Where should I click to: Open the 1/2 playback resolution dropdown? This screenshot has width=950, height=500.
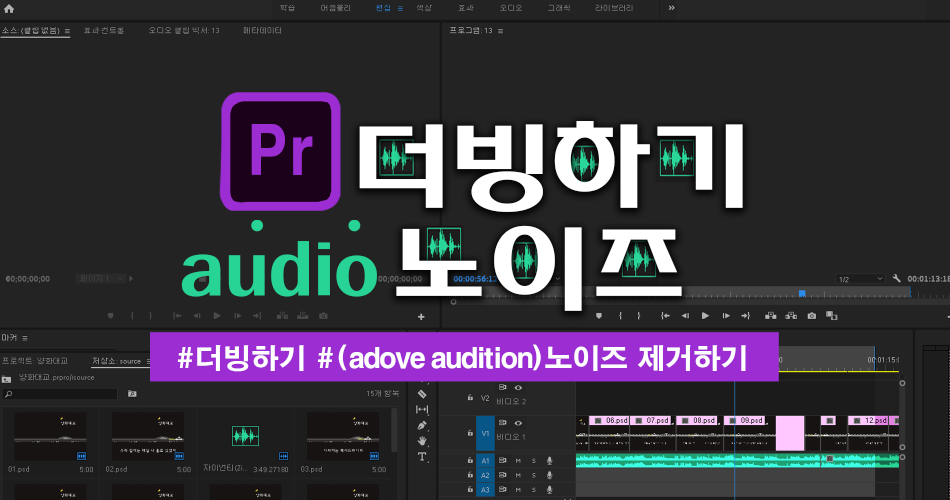[860, 279]
